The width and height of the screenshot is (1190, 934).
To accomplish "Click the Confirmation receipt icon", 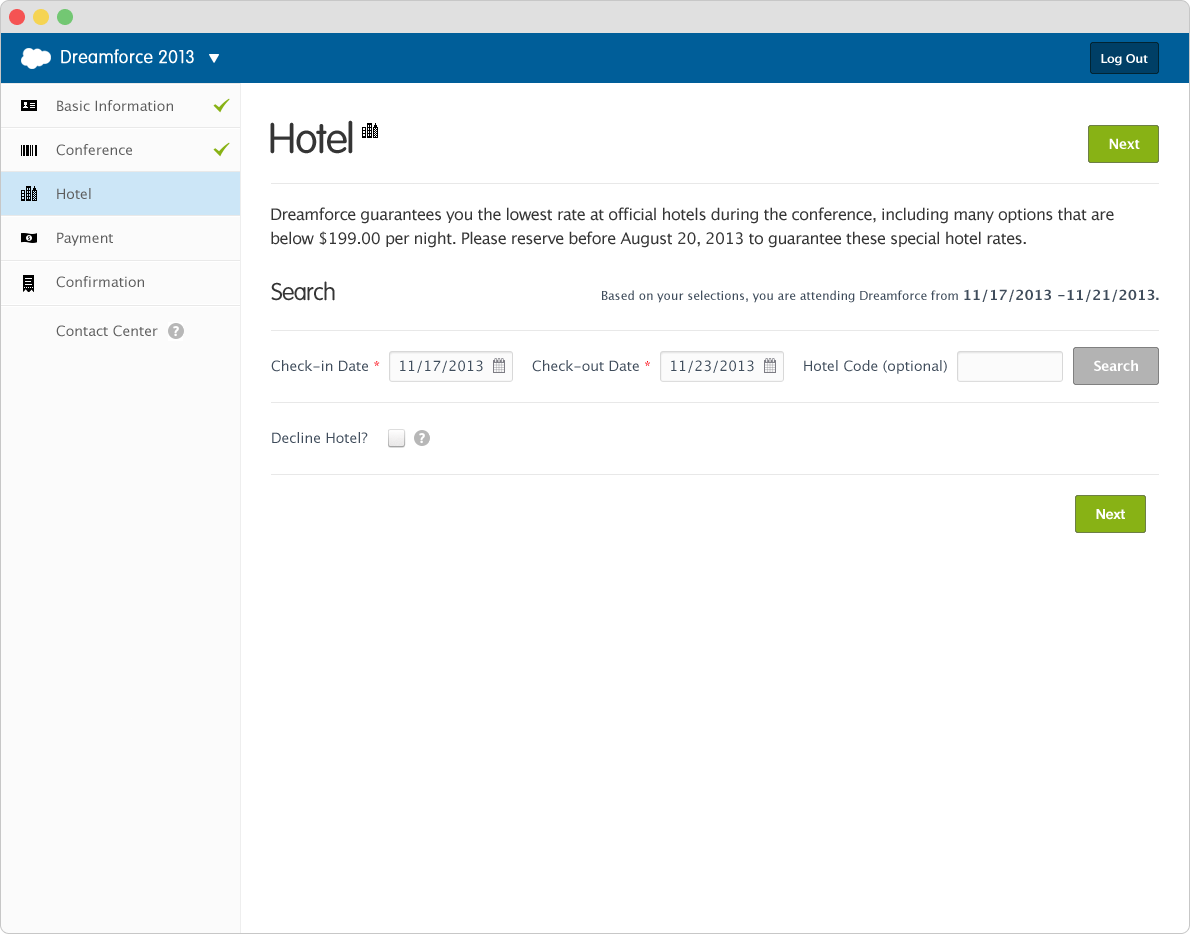I will [29, 283].
